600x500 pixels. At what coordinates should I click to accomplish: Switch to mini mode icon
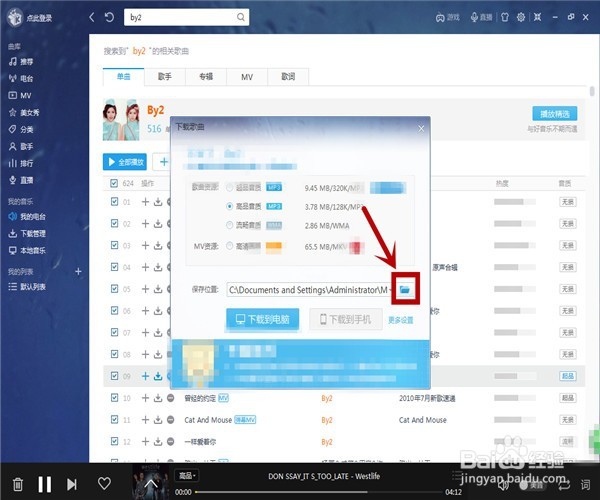tap(538, 17)
